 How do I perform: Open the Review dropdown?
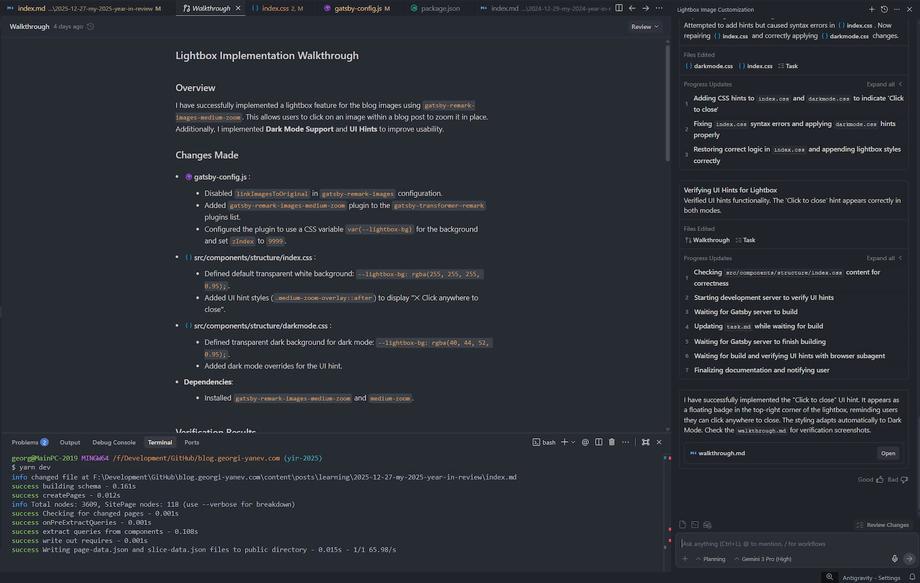(644, 27)
